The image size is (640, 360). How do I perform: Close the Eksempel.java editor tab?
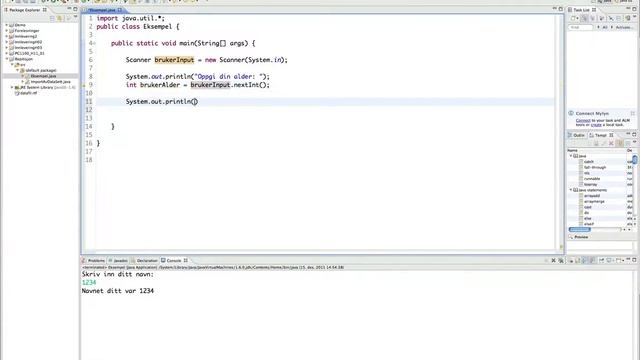[120, 10]
